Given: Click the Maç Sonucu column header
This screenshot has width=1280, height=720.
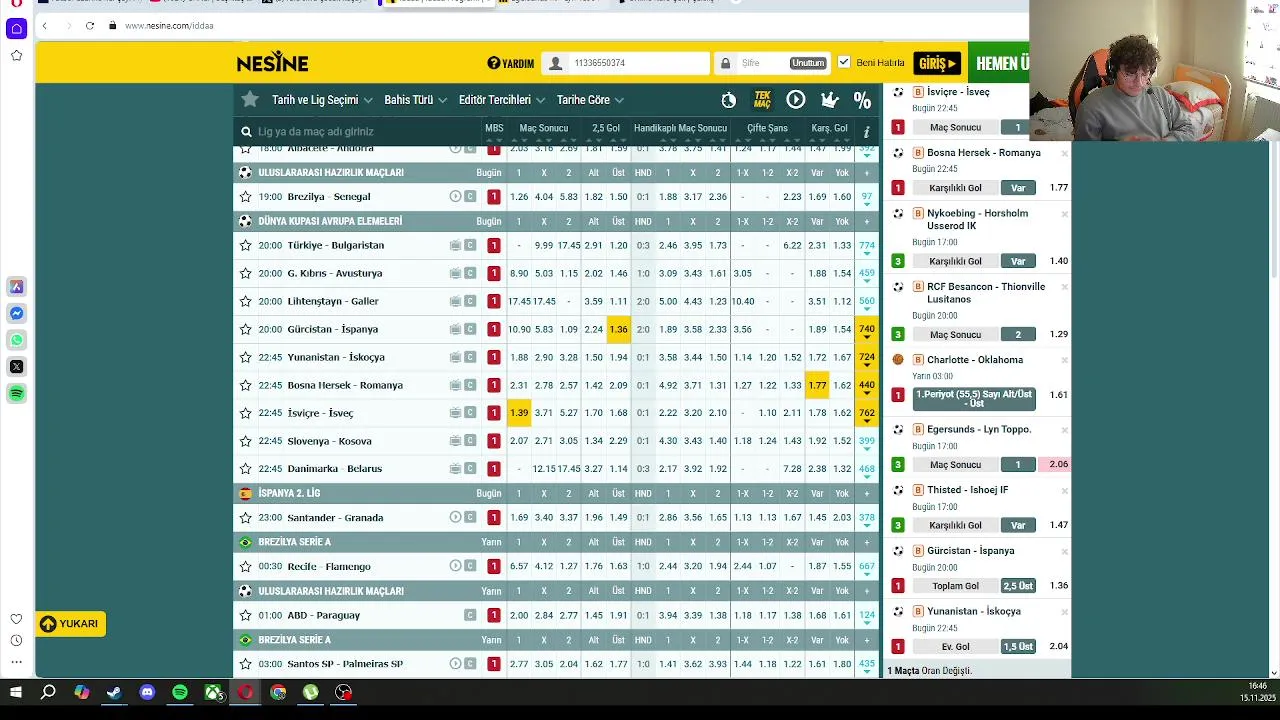Looking at the screenshot, I should (x=543, y=128).
